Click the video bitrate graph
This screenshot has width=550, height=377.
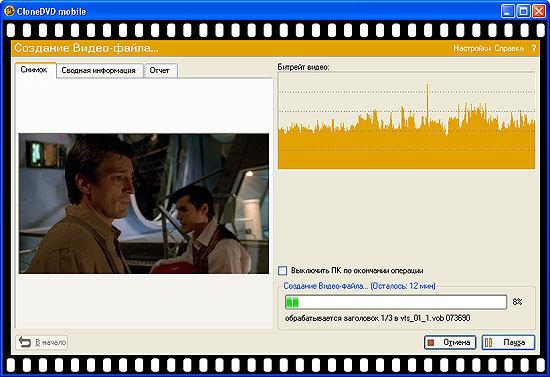click(x=407, y=121)
